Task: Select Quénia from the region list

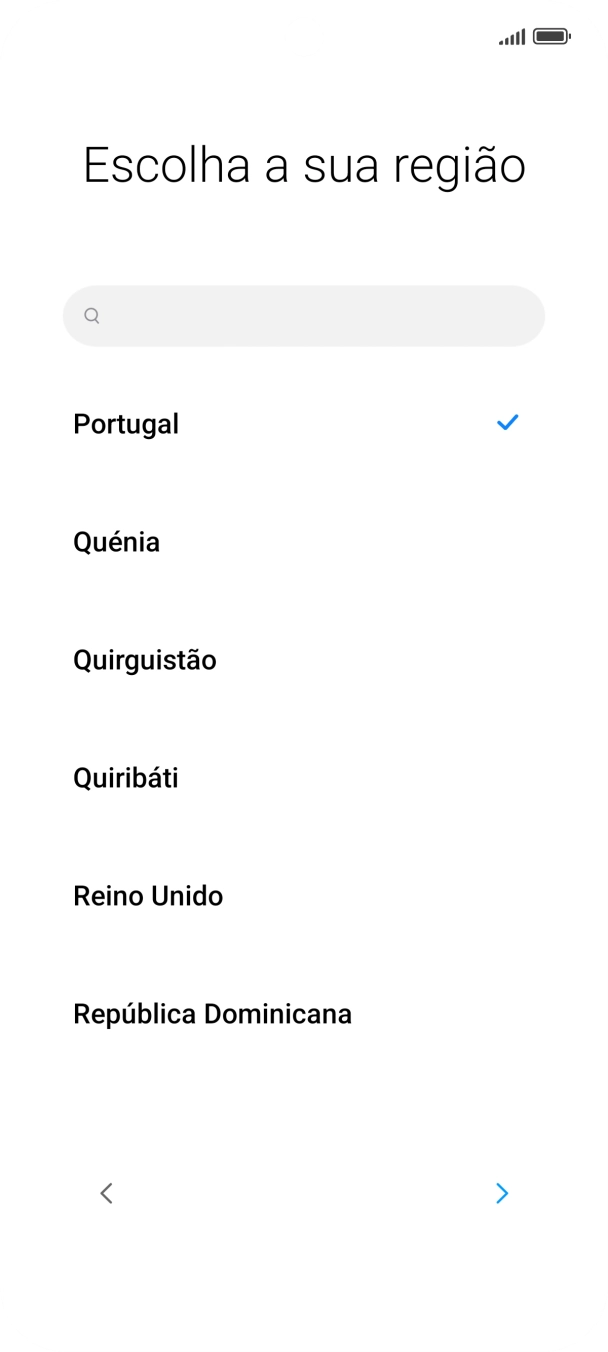Action: pyautogui.click(x=117, y=542)
